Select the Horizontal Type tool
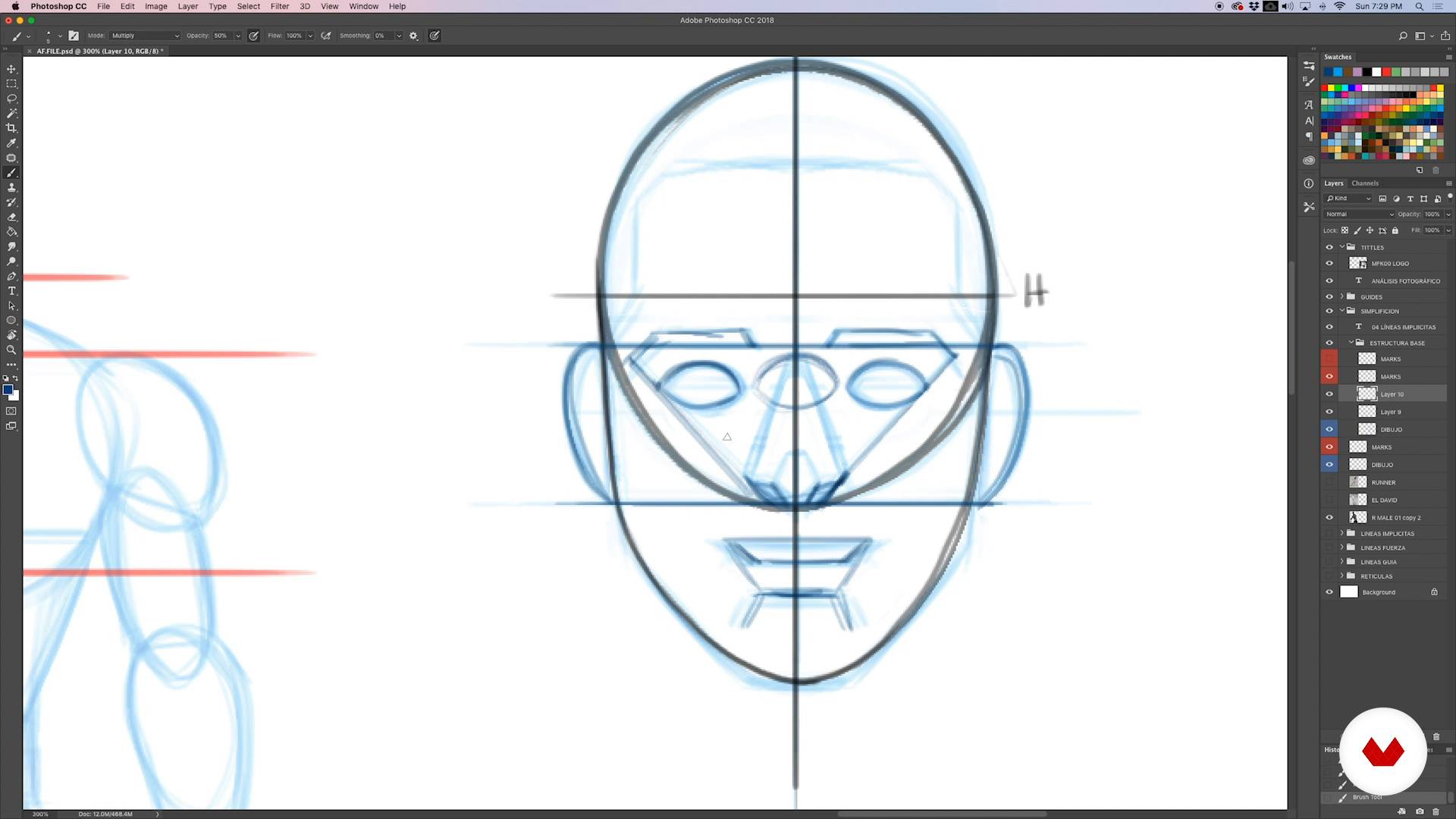1456x819 pixels. pos(11,291)
